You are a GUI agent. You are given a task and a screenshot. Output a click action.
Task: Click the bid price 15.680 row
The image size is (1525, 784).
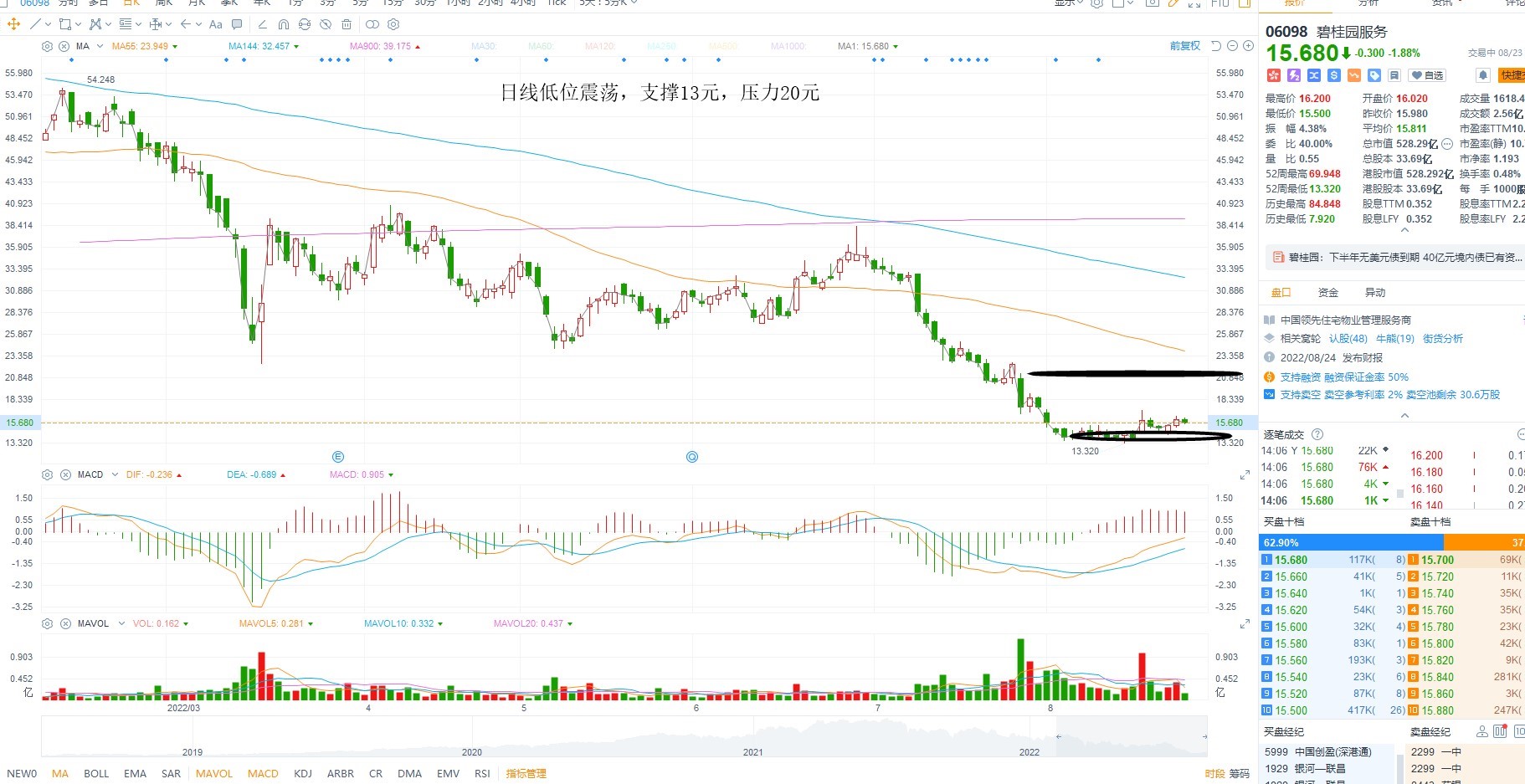[x=1333, y=560]
